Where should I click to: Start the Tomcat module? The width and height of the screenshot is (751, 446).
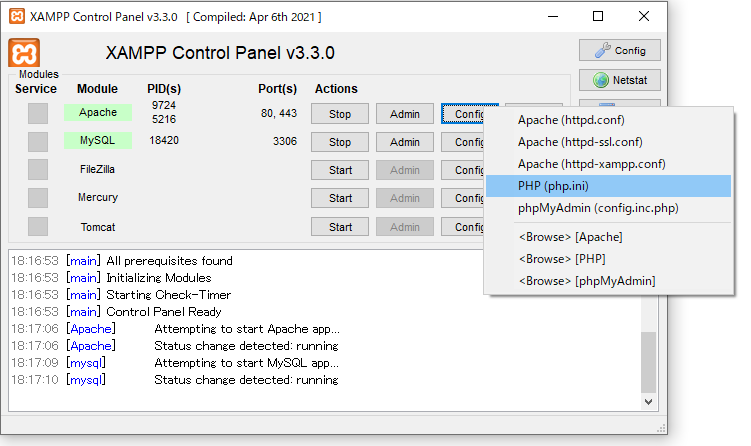click(340, 227)
